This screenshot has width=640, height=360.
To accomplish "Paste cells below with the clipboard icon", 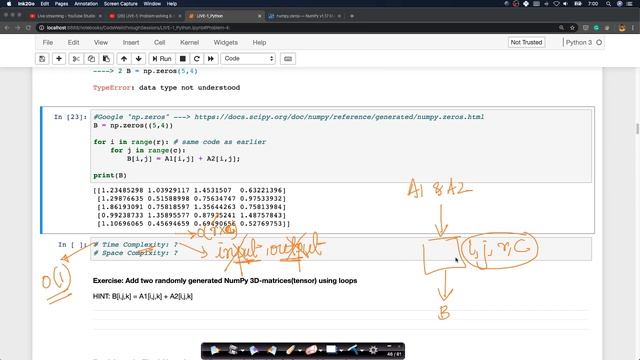I will (x=106, y=59).
